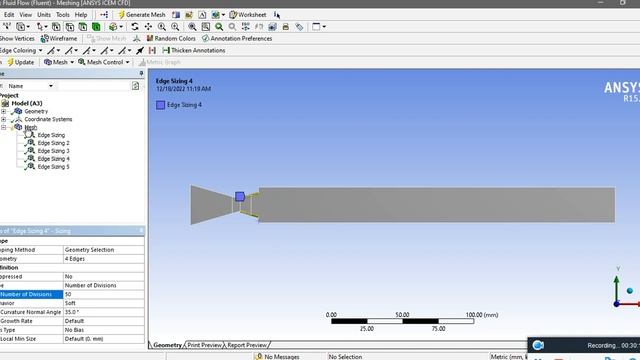Toggle Show Vertices
Viewport: 640px width, 360px height.
click(x=16, y=38)
